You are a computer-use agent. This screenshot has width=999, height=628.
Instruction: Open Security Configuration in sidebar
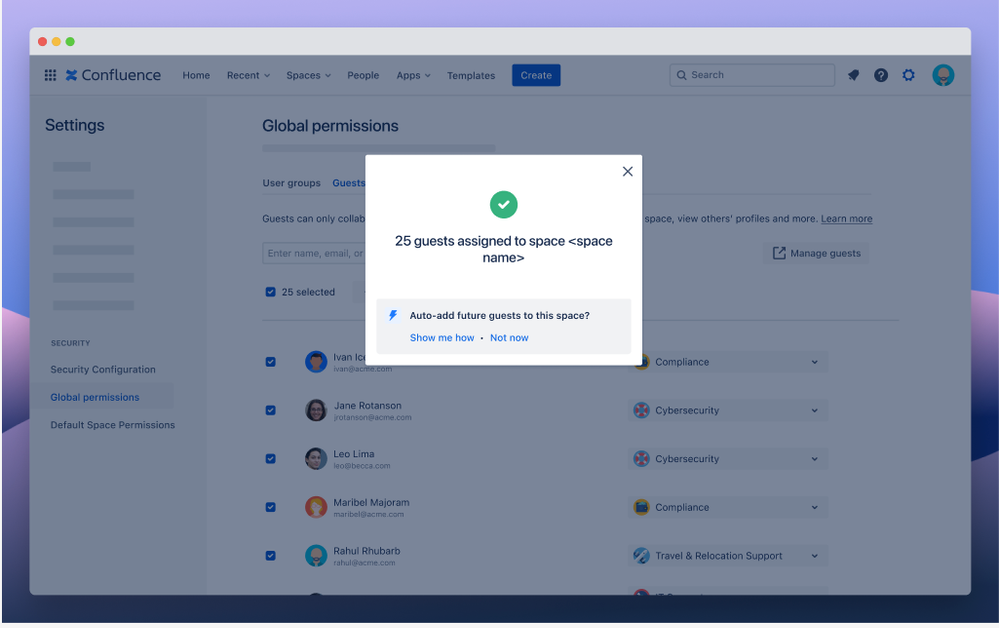pyautogui.click(x=103, y=369)
